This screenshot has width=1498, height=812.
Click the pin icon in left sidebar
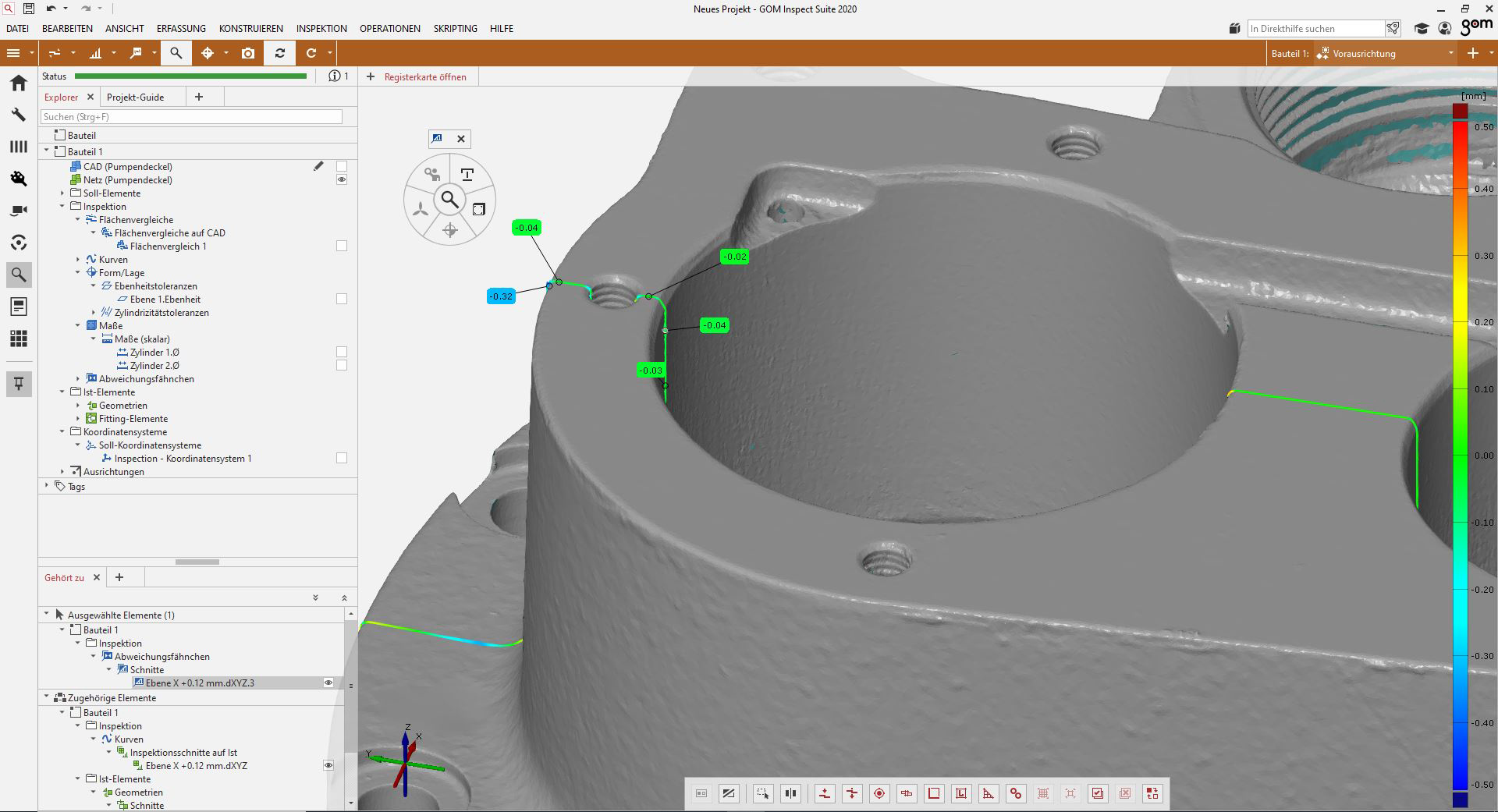[19, 383]
